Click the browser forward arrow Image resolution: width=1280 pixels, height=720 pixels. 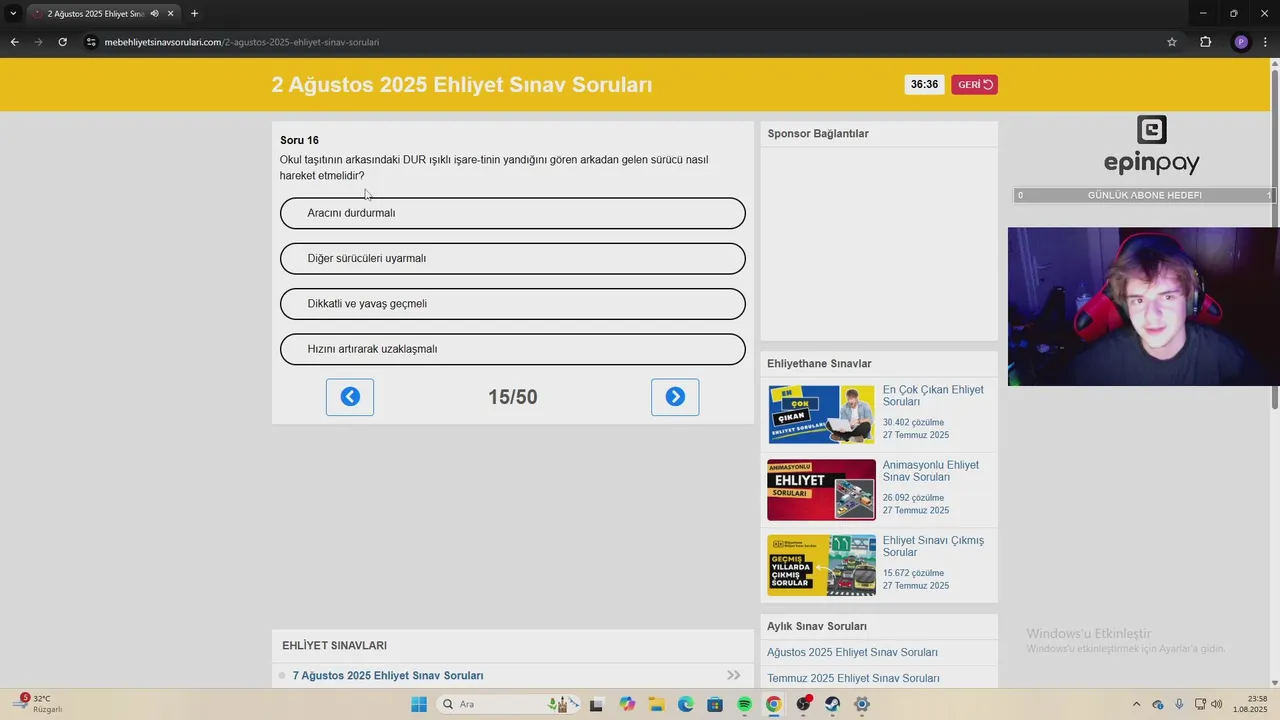point(39,42)
